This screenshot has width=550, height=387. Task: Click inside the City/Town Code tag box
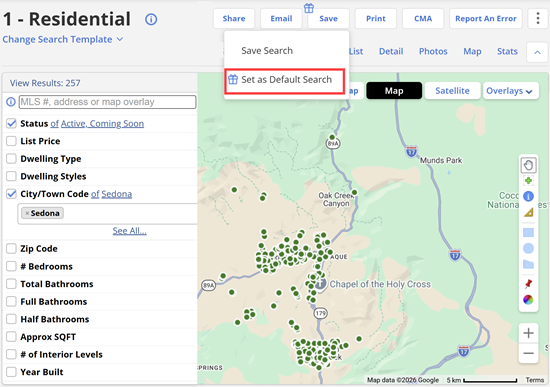(x=107, y=213)
